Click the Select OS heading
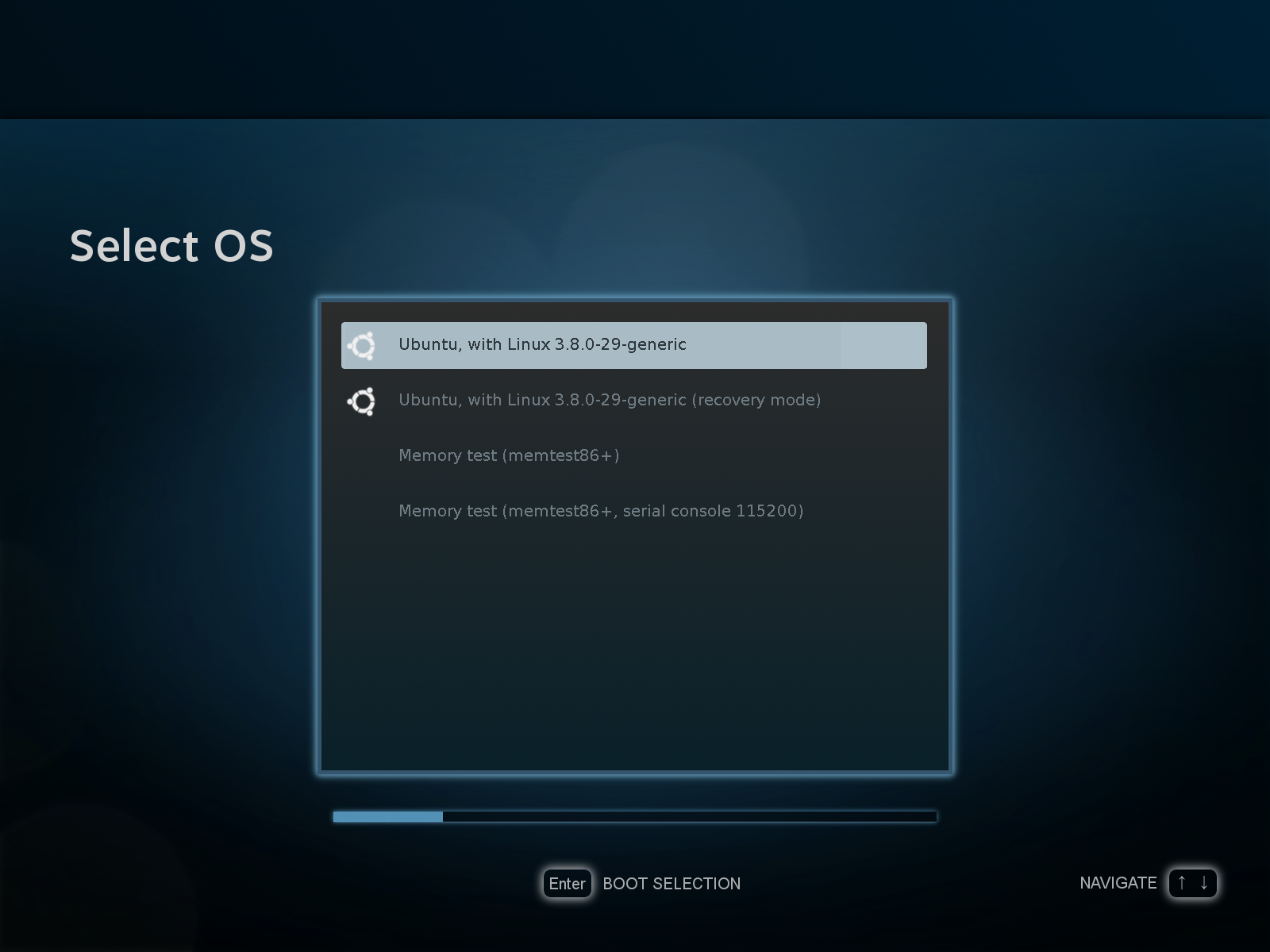This screenshot has height=952, width=1270. click(x=171, y=245)
